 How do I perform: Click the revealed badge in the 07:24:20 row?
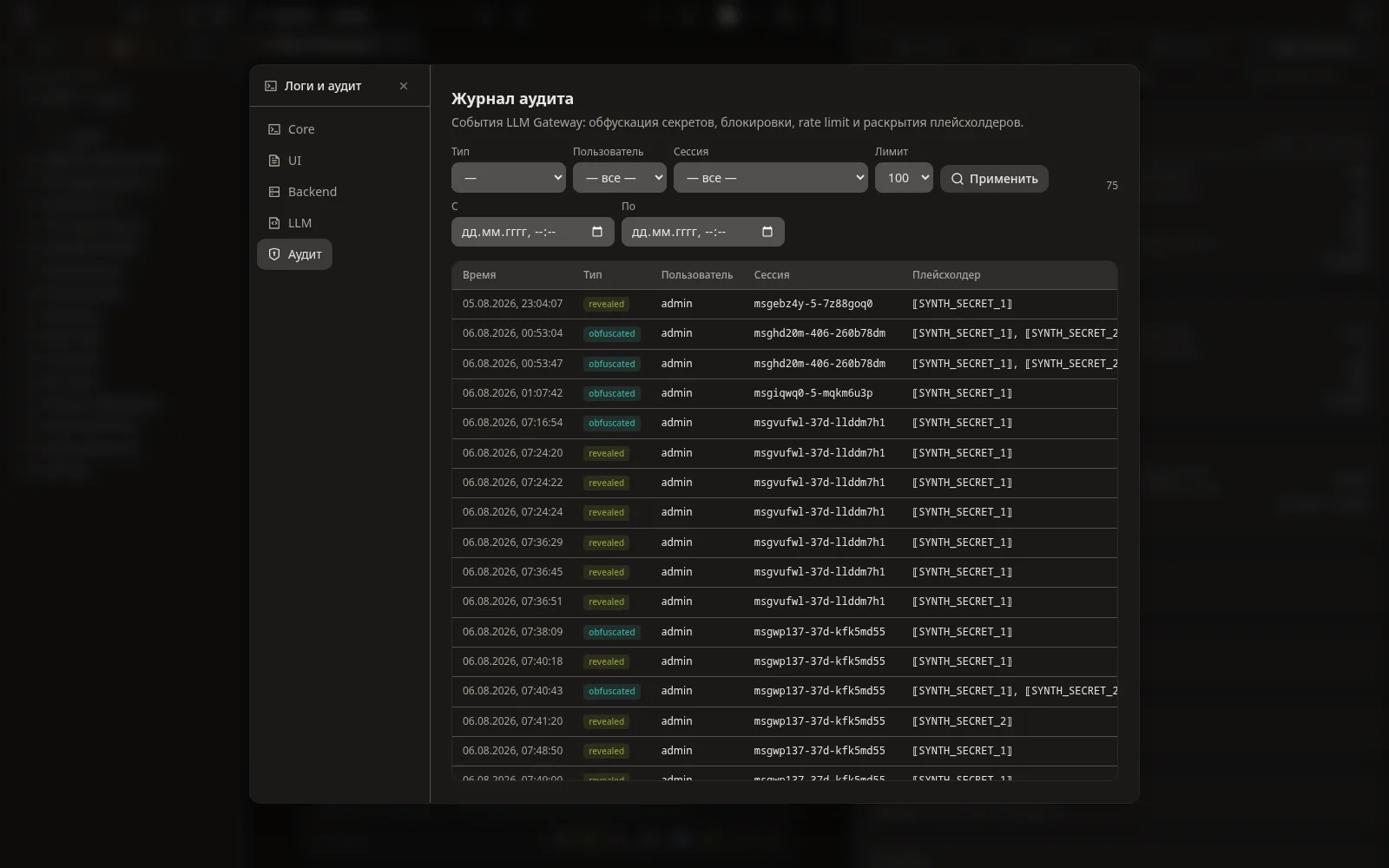pos(606,453)
